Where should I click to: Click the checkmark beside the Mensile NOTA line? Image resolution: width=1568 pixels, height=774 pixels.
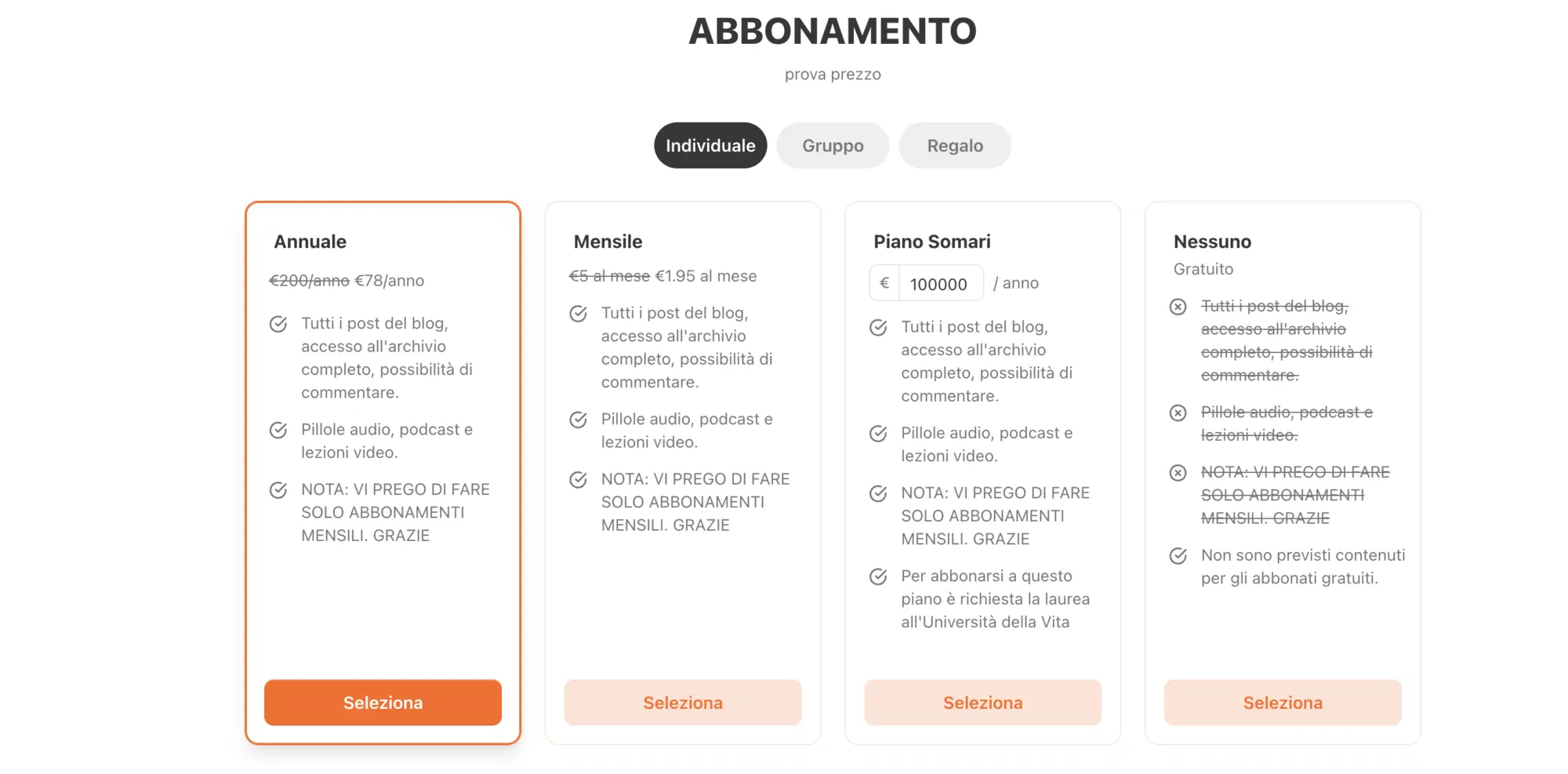tap(578, 478)
